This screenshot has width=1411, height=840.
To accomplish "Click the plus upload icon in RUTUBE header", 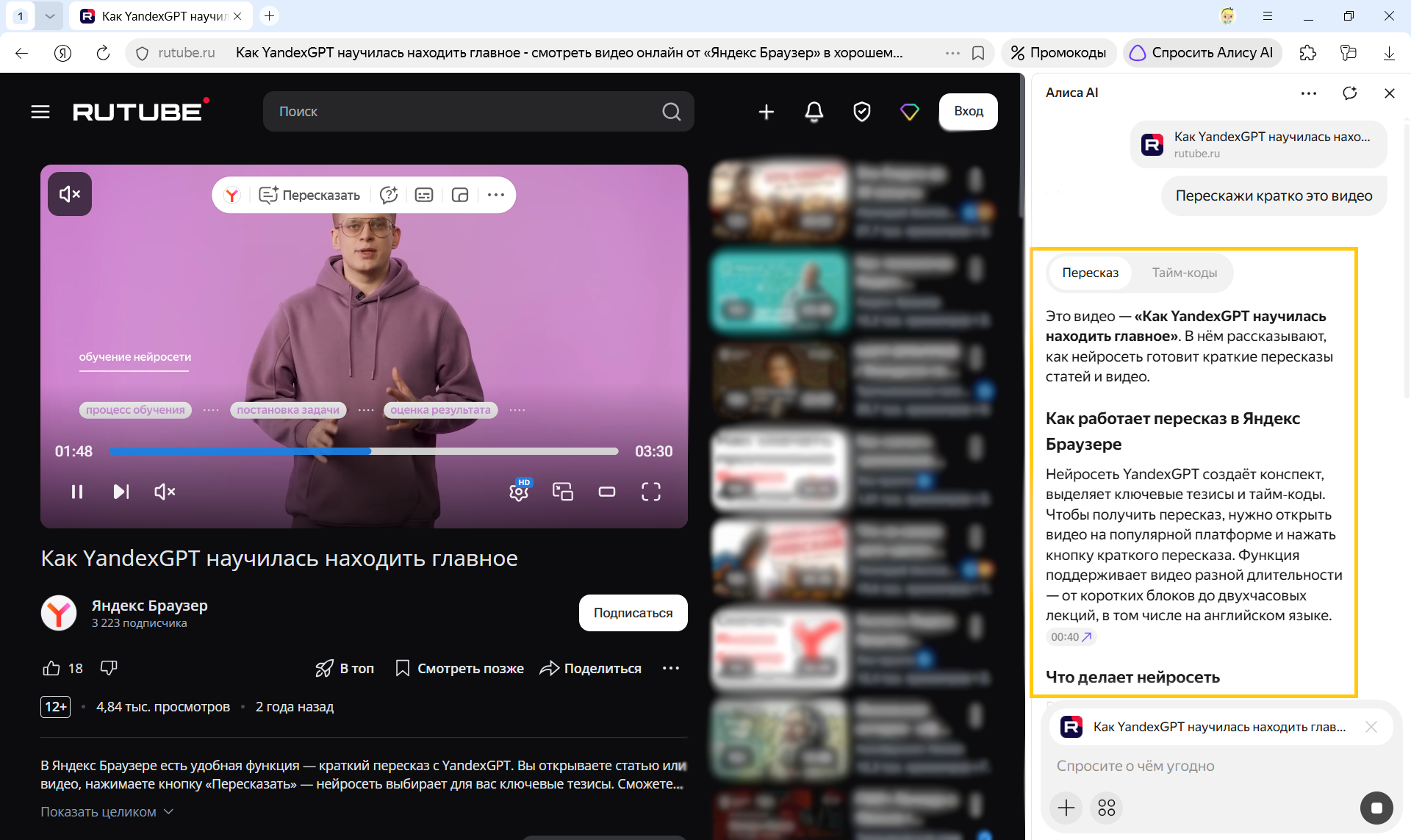I will [766, 112].
